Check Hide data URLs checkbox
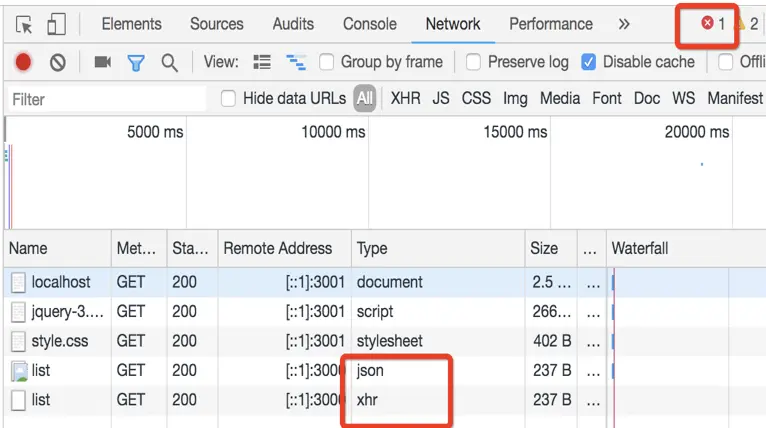766x428 pixels. coord(228,98)
